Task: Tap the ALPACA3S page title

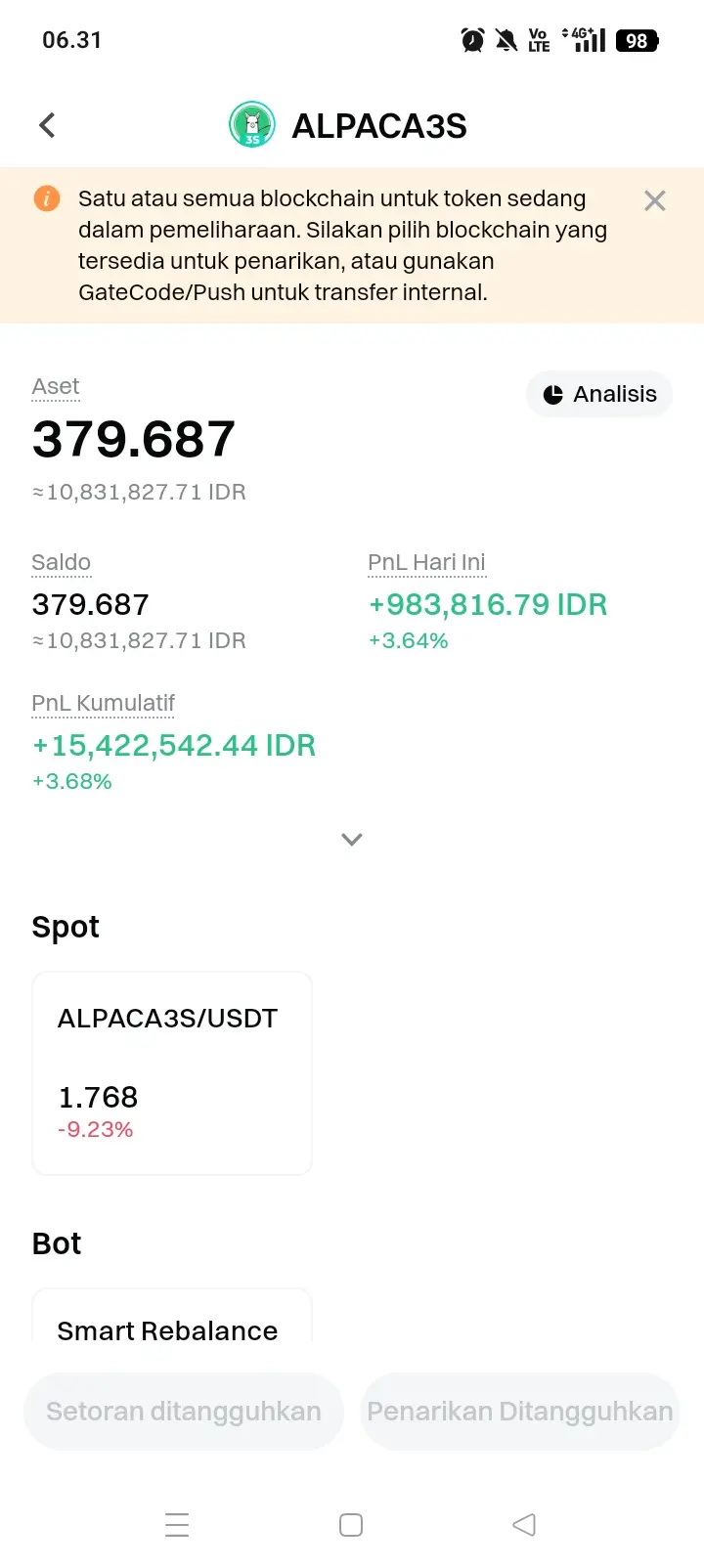Action: [x=379, y=126]
